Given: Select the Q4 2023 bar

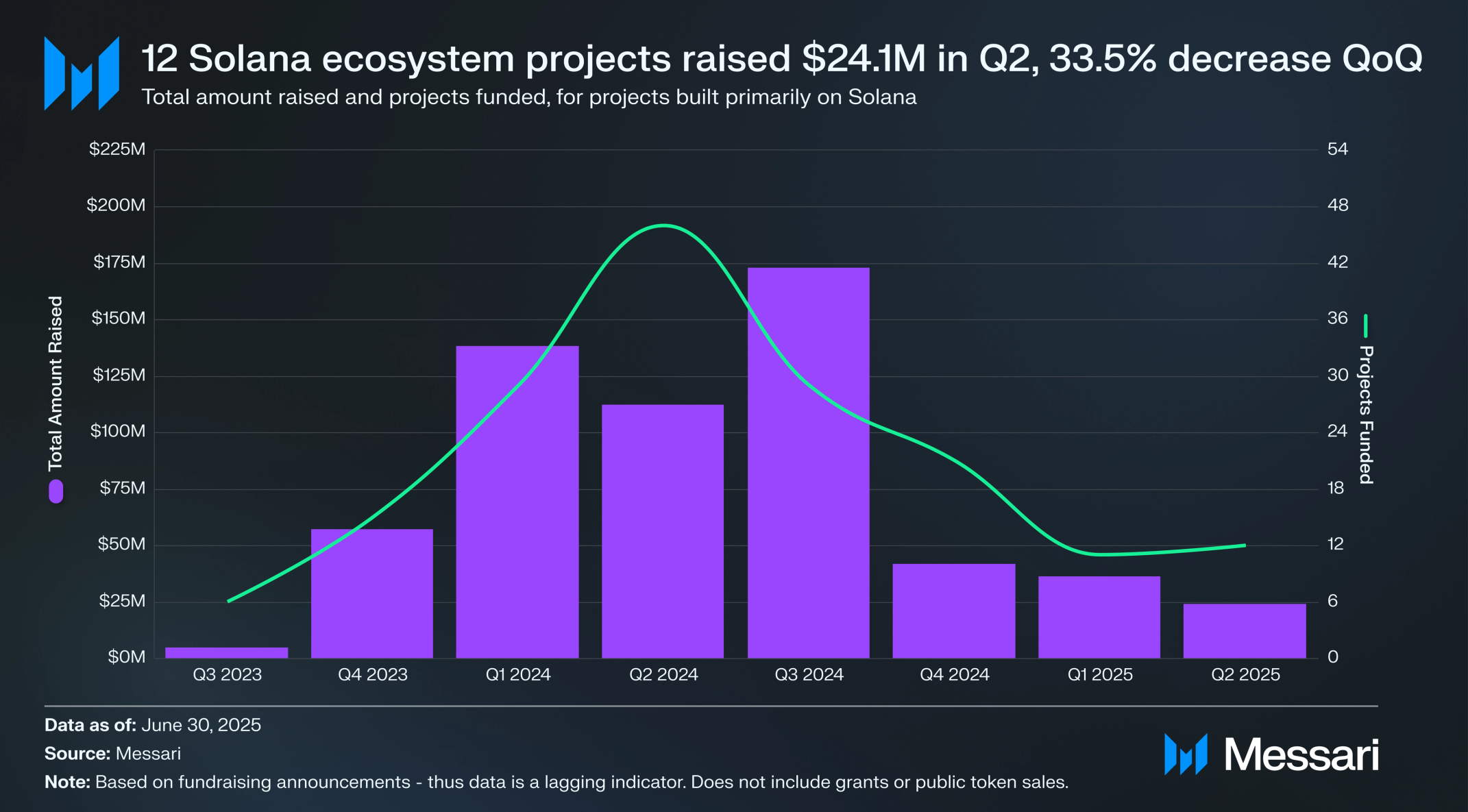Looking at the screenshot, I should (x=372, y=593).
